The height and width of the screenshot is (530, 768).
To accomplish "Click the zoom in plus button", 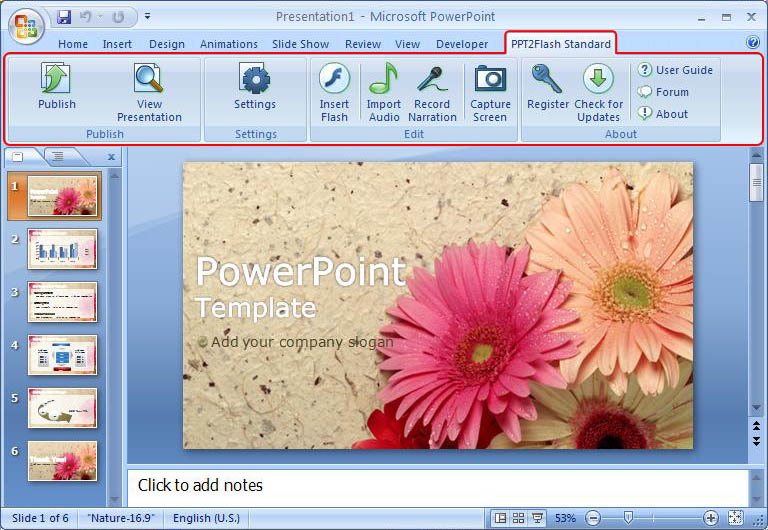I will (710, 518).
